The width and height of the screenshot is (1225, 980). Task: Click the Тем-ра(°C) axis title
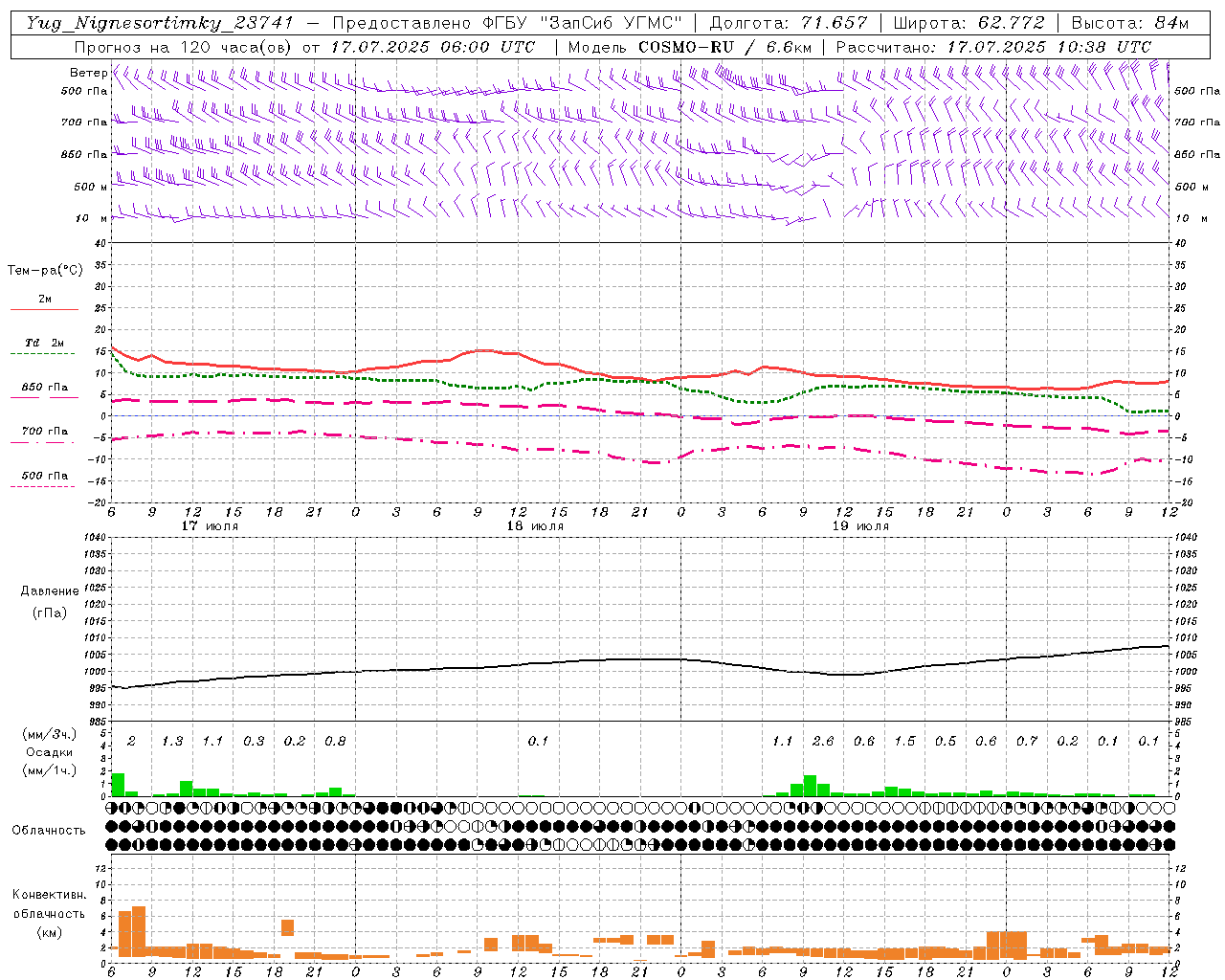click(x=45, y=271)
